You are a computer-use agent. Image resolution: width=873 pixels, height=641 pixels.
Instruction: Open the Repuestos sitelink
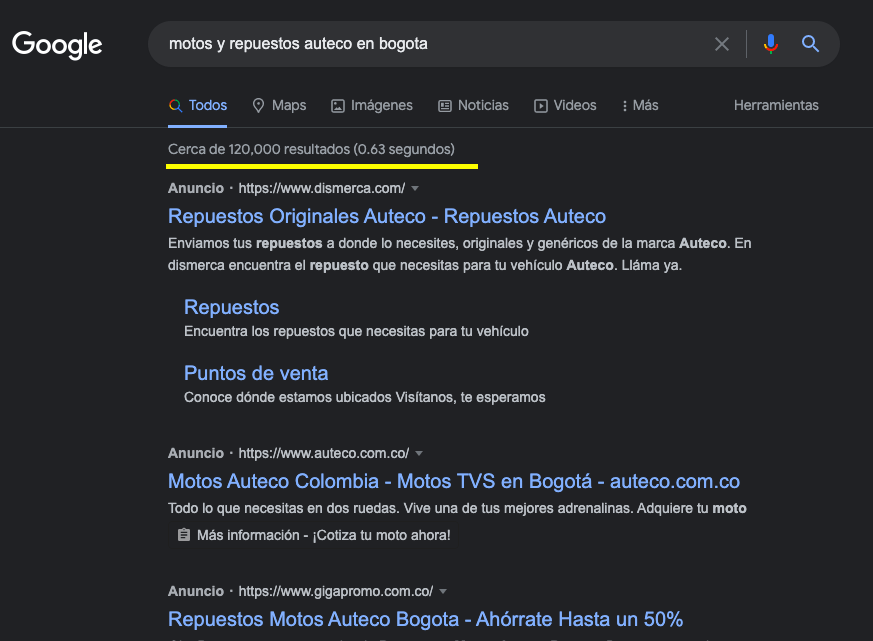(232, 307)
